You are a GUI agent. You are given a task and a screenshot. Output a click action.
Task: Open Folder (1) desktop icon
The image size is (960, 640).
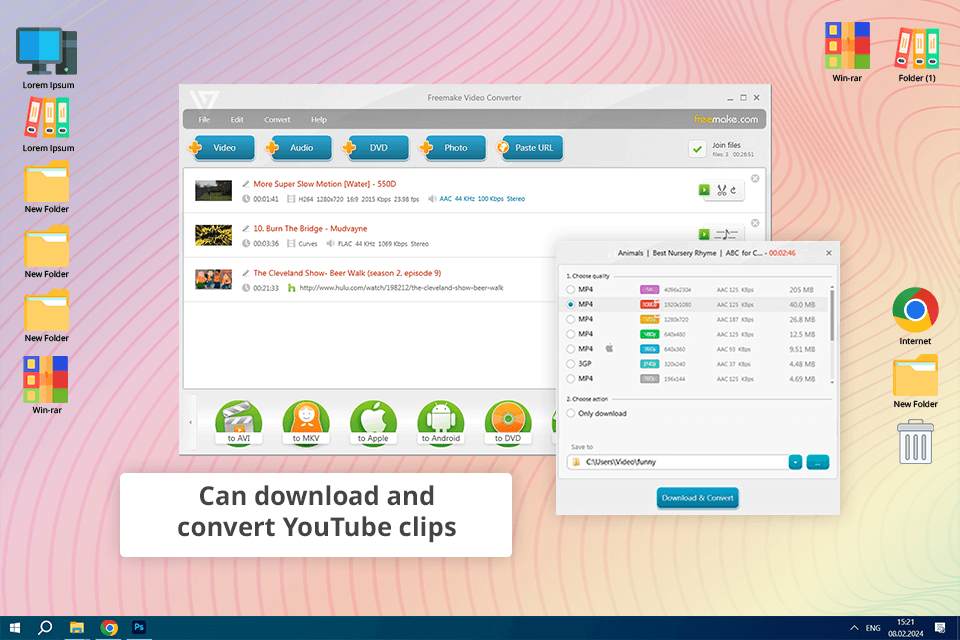(x=917, y=54)
